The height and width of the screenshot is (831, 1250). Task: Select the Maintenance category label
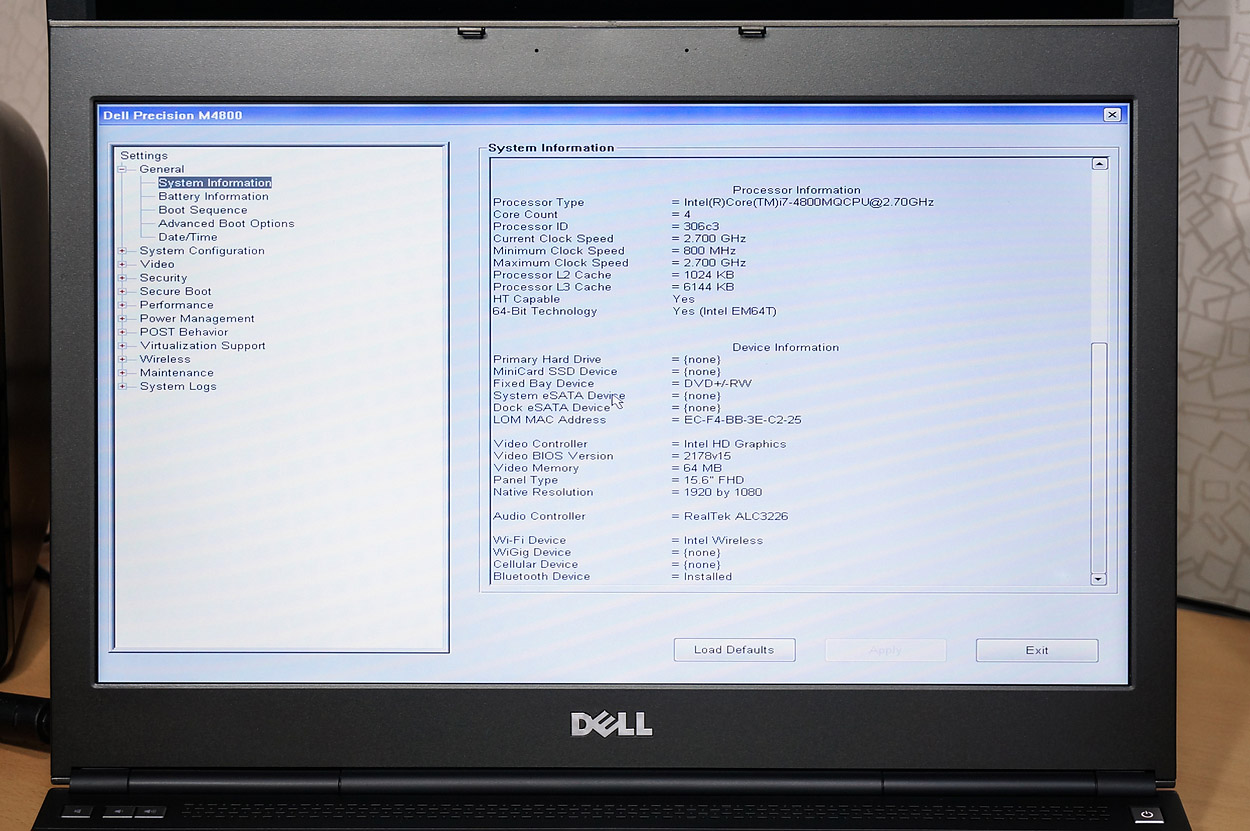[177, 373]
